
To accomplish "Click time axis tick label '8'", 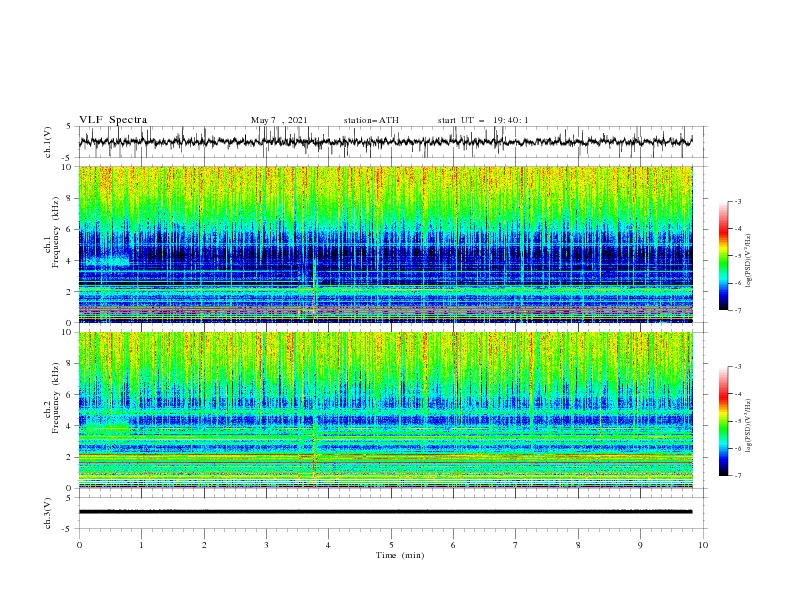I will [x=578, y=545].
